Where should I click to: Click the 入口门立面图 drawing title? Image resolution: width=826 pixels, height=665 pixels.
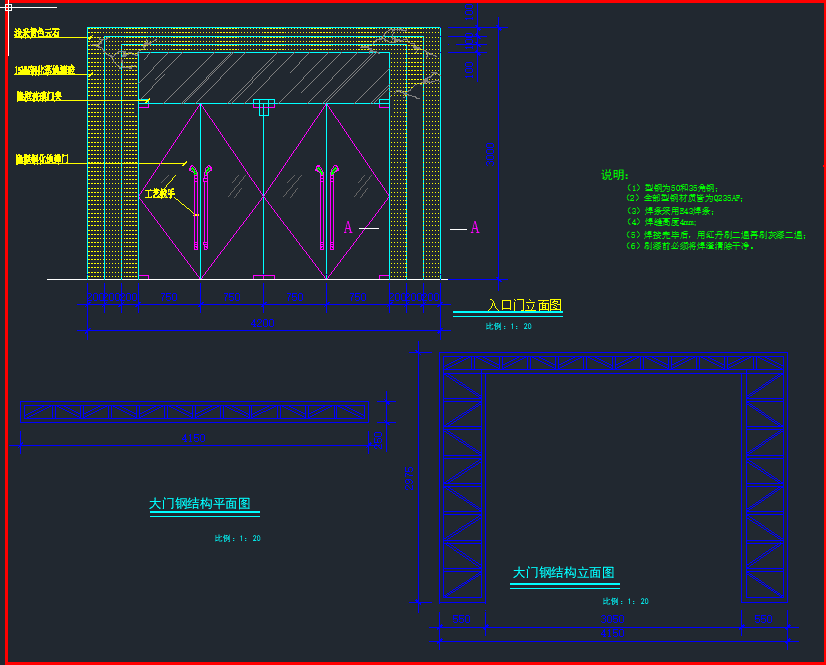(524, 305)
